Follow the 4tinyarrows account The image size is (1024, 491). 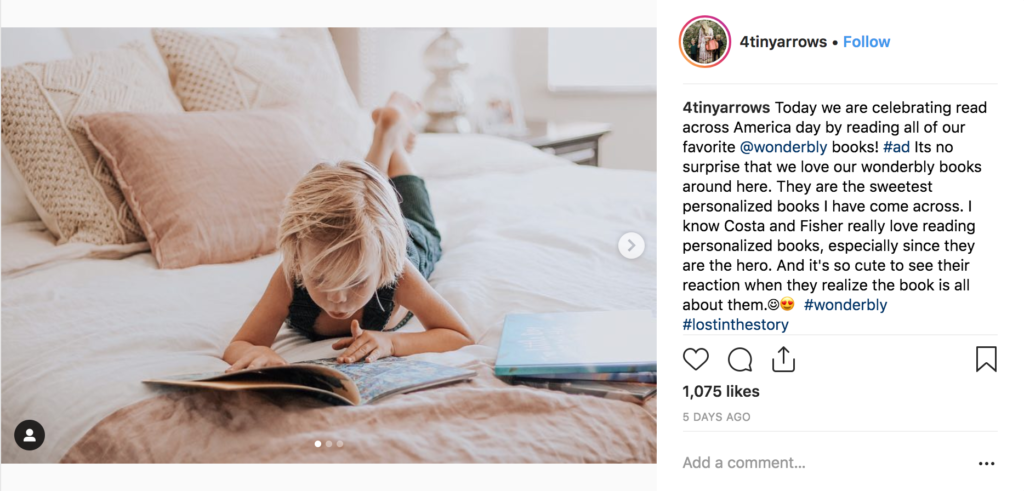(866, 42)
